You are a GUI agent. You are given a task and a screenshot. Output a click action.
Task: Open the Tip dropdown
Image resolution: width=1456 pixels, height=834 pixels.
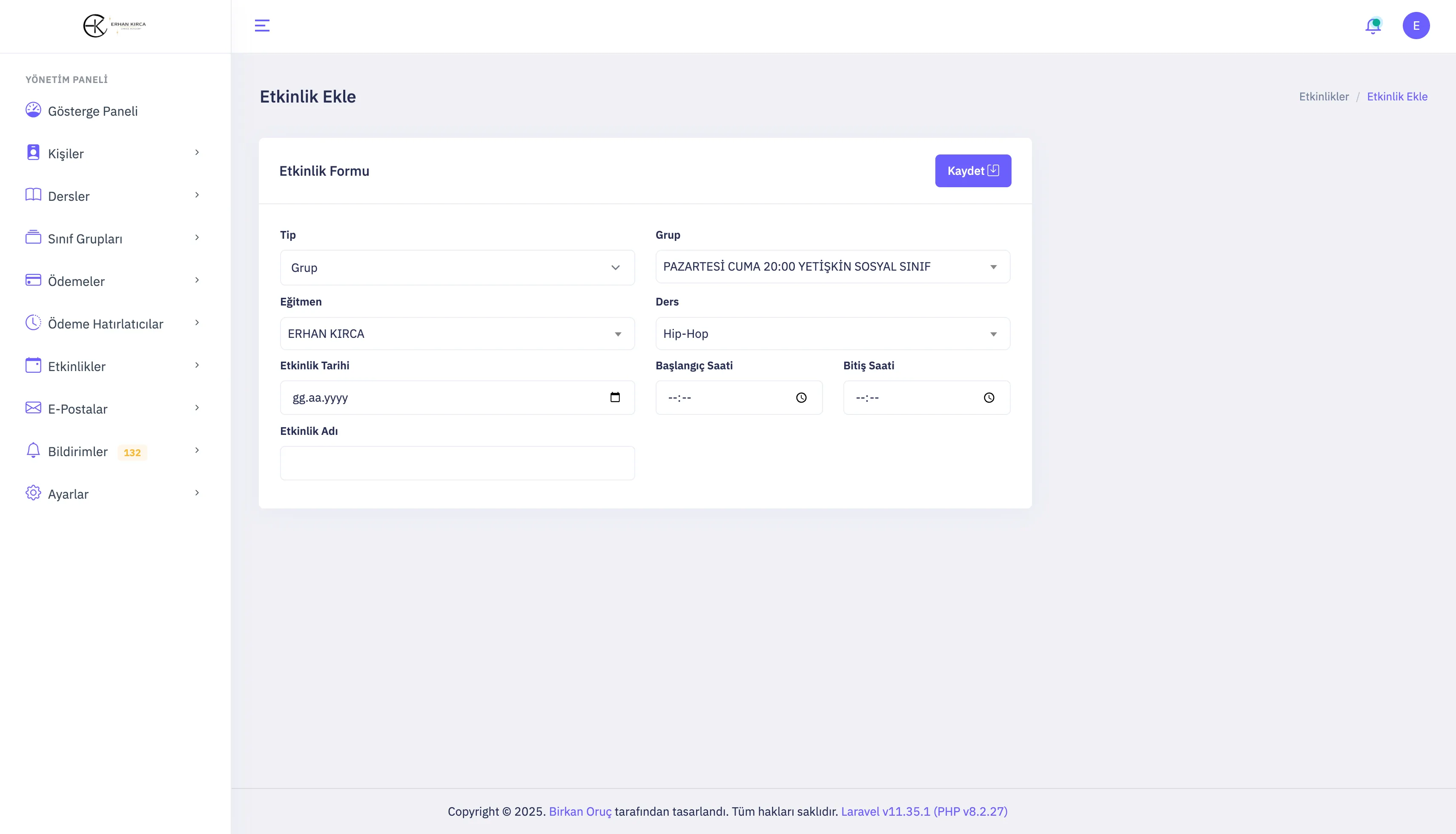point(457,268)
